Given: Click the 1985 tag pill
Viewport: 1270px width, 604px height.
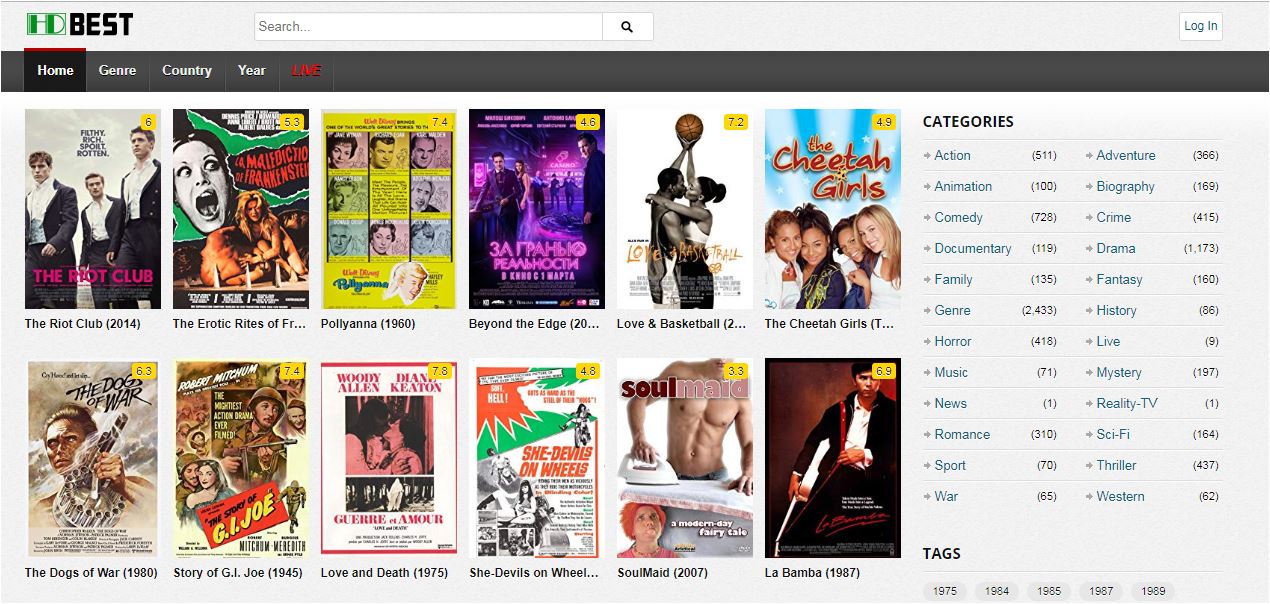Looking at the screenshot, I should pyautogui.click(x=1048, y=591).
